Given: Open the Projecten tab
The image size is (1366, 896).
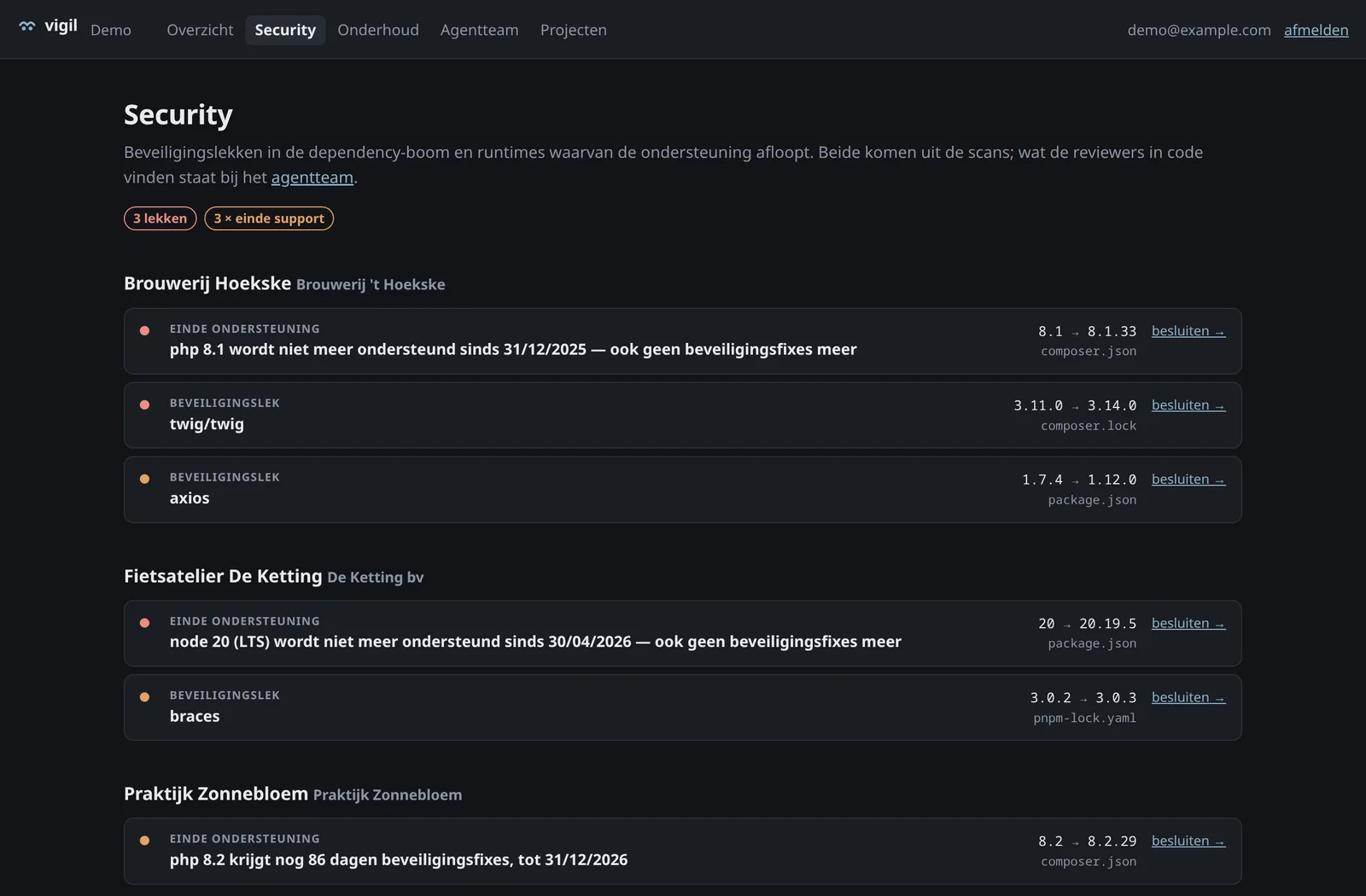Looking at the screenshot, I should click(574, 30).
